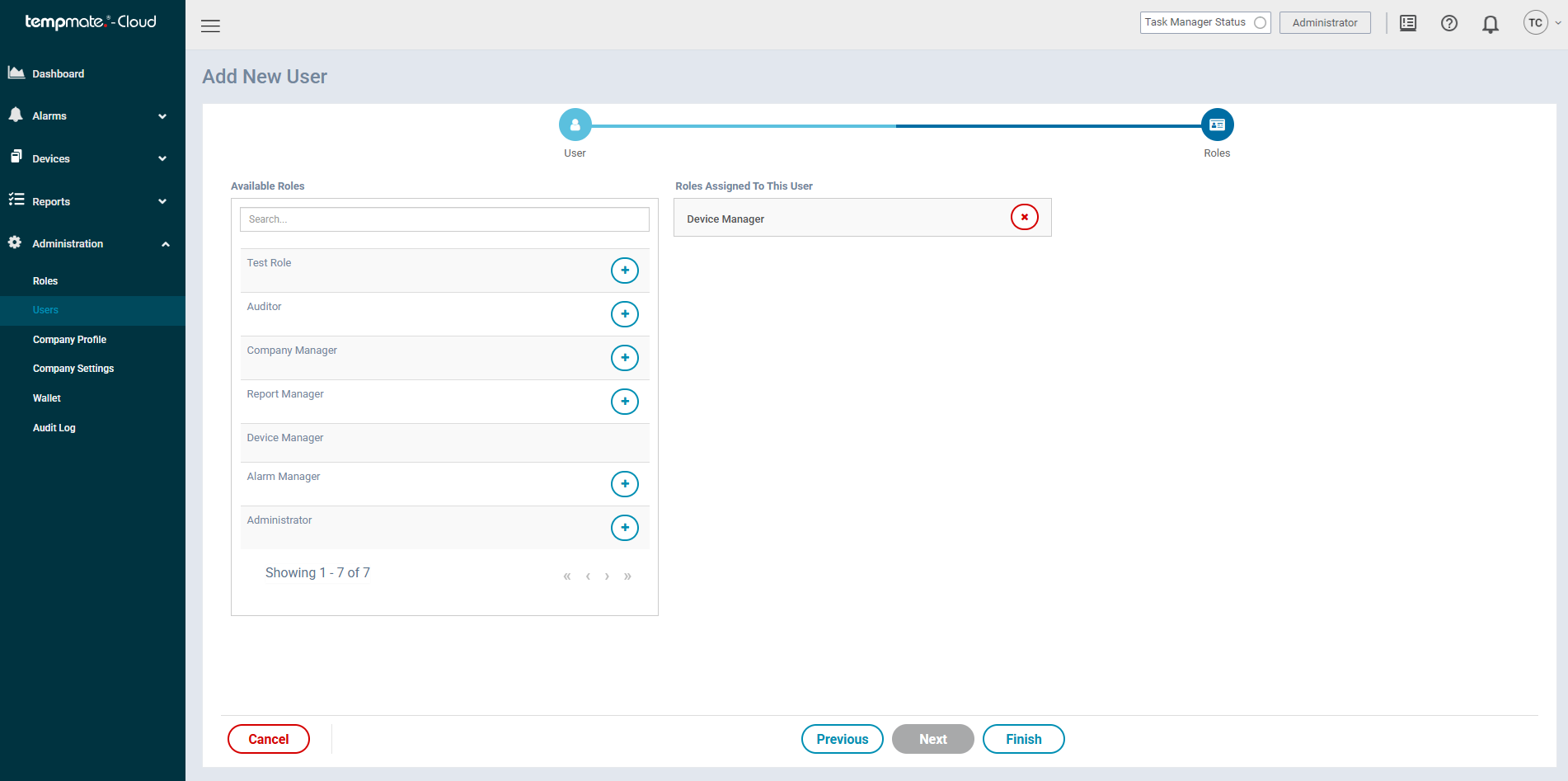This screenshot has height=781, width=1568.
Task: Click the tempmate Cloud logo
Action: click(91, 22)
